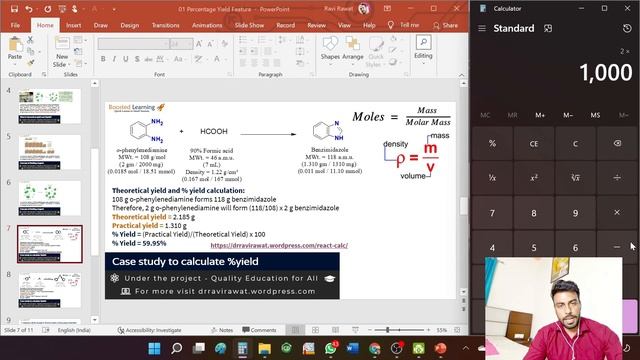The height and width of the screenshot is (360, 640).
Task: Click the Share button in PowerPoint
Action: click(446, 25)
